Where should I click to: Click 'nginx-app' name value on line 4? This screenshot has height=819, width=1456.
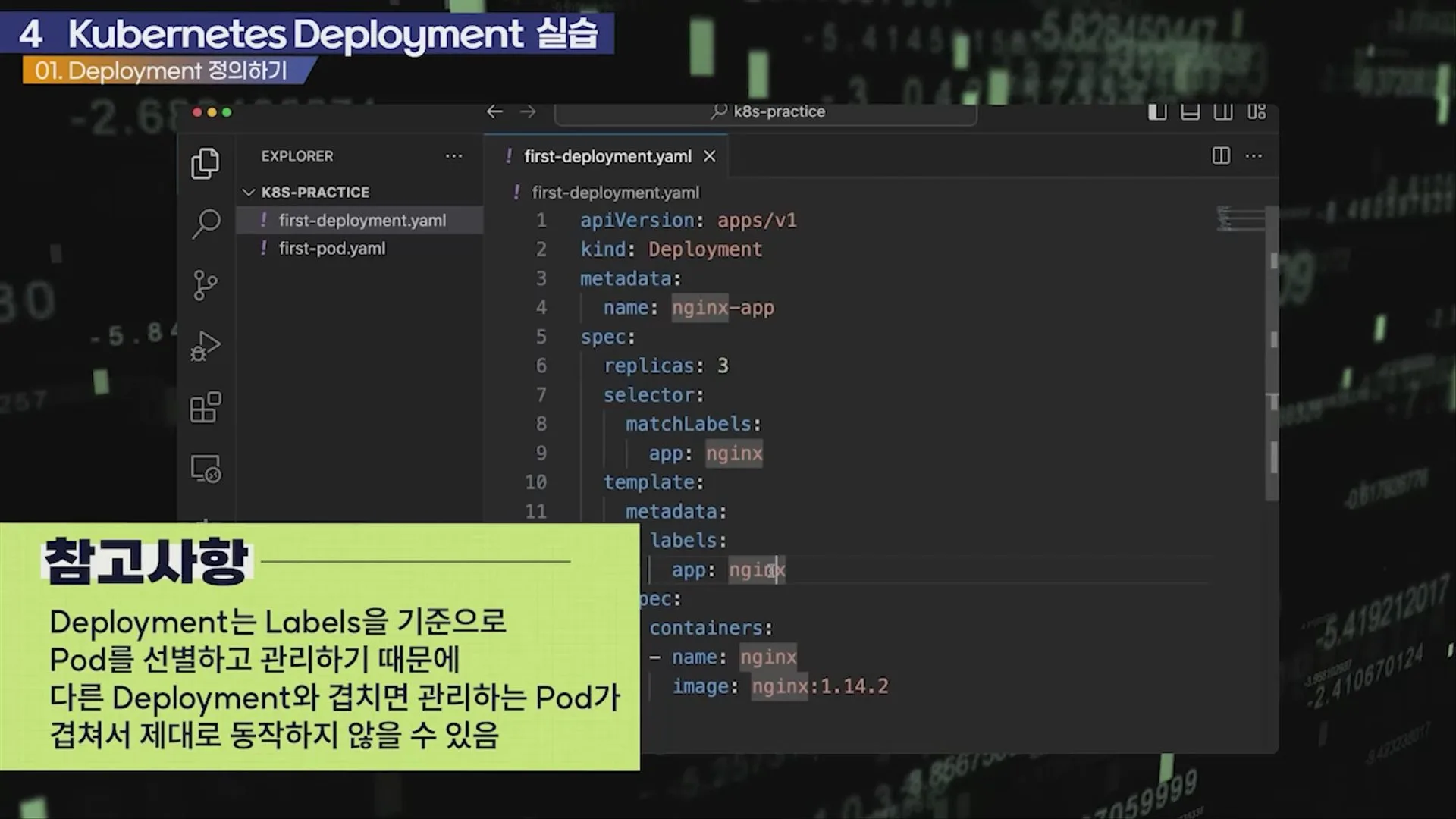(723, 308)
